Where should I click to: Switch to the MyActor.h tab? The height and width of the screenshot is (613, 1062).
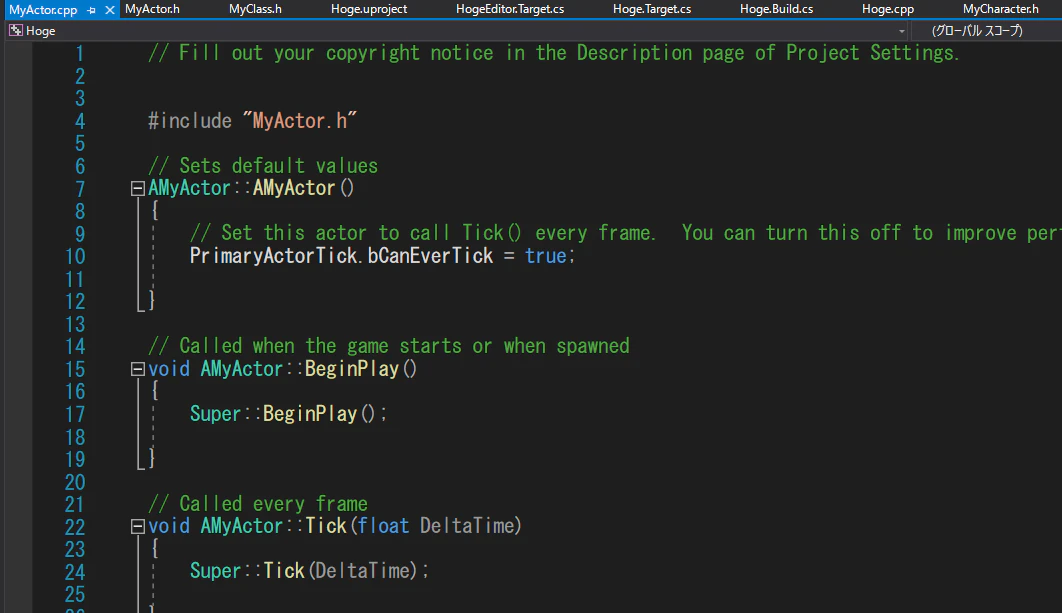[x=152, y=9]
